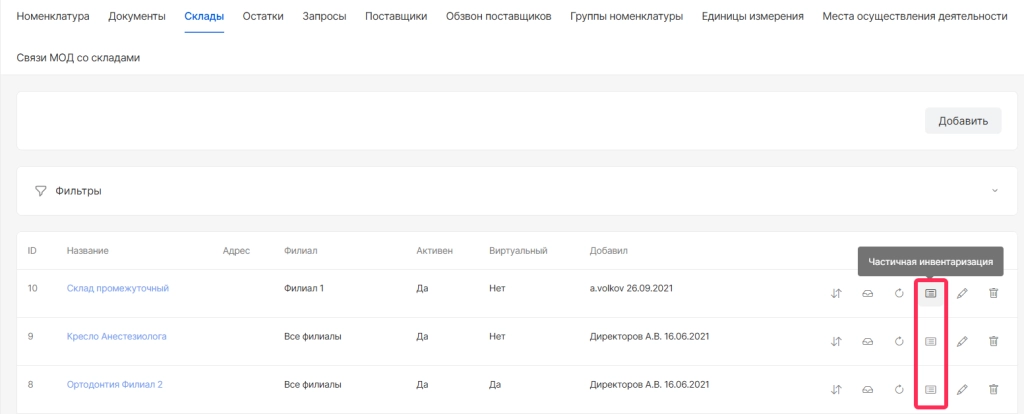This screenshot has width=1024, height=414.
Task: Click the refresh icon for Ортодонтия Филиал 2
Action: click(899, 389)
